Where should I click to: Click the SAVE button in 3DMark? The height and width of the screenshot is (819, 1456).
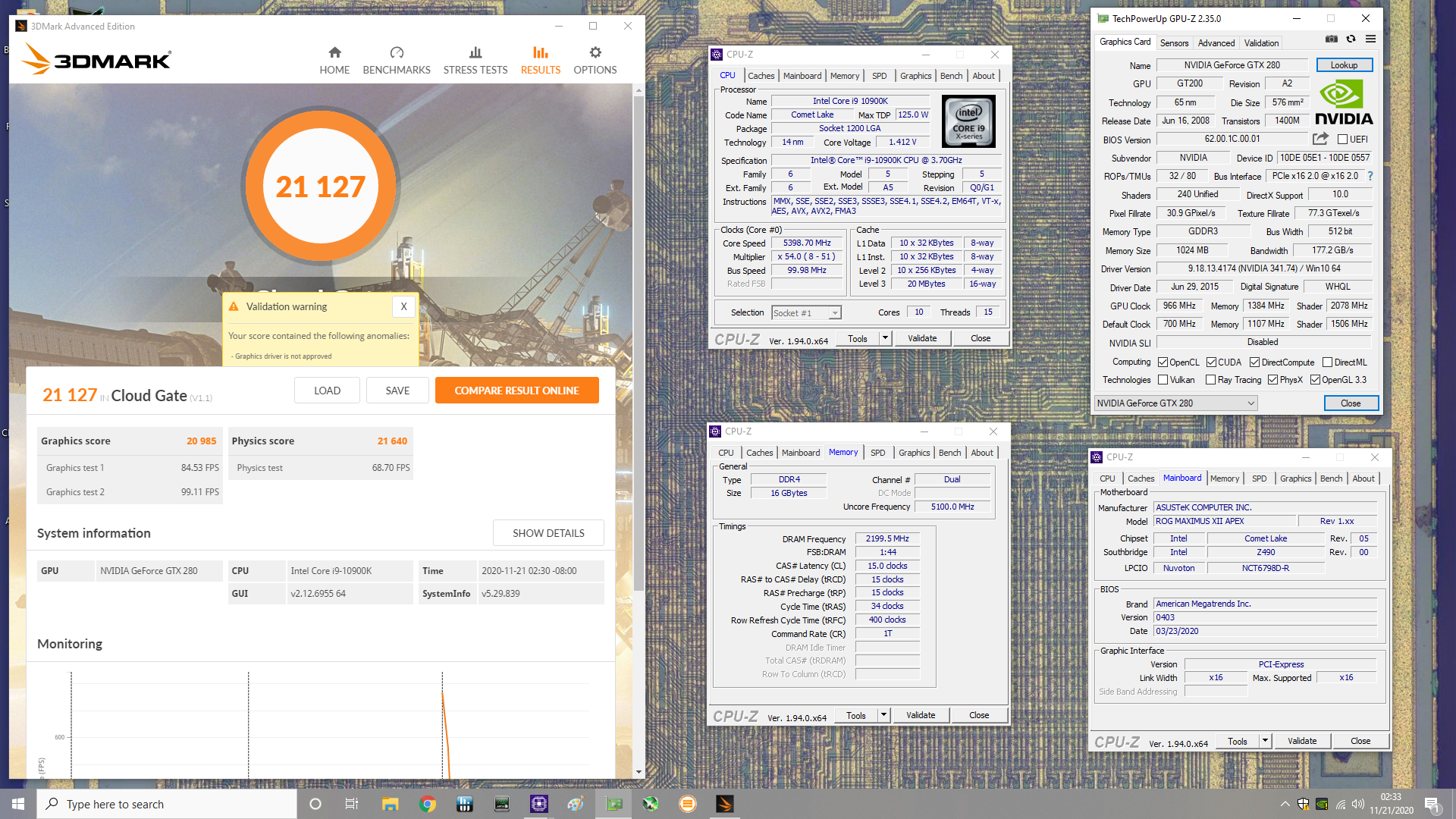coord(397,391)
